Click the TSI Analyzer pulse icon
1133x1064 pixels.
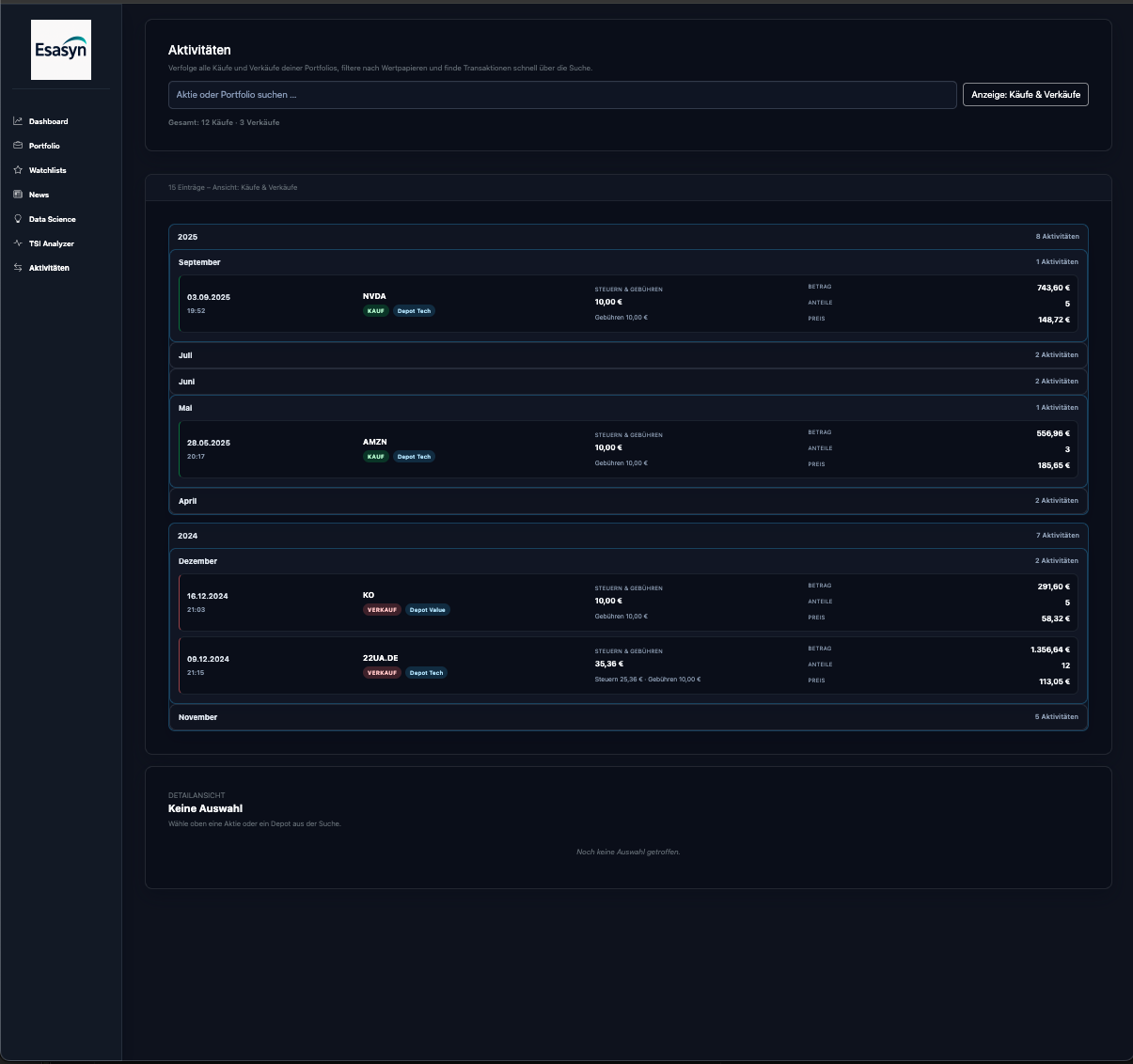(18, 243)
